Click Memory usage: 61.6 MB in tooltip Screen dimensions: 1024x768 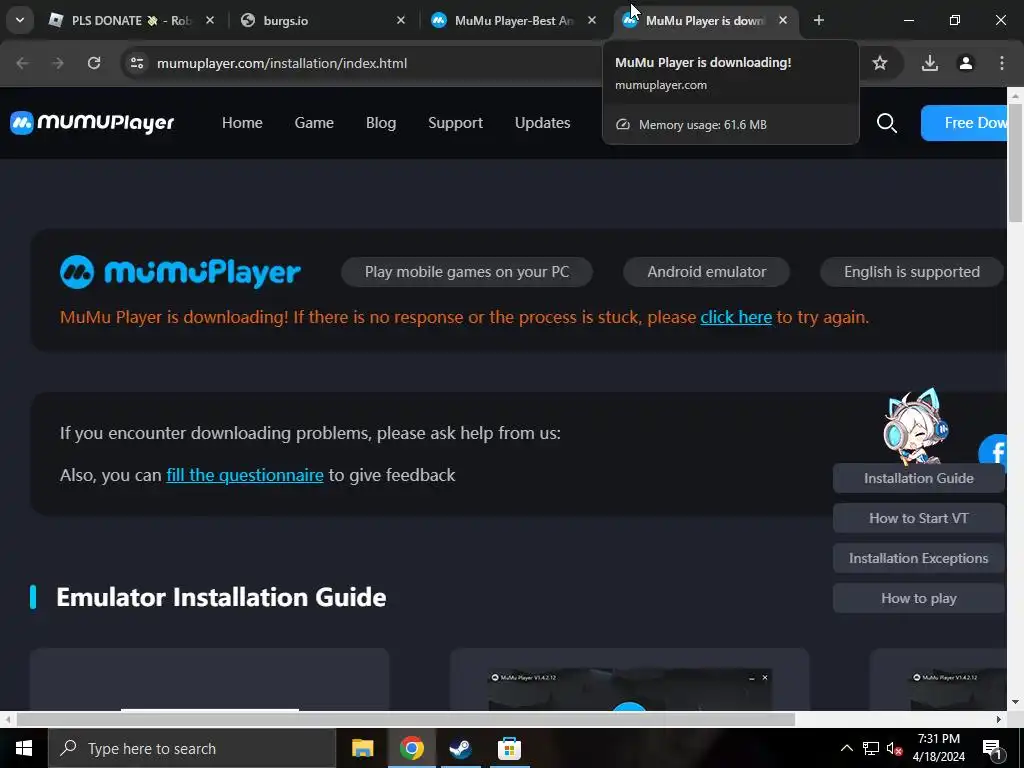(703, 125)
